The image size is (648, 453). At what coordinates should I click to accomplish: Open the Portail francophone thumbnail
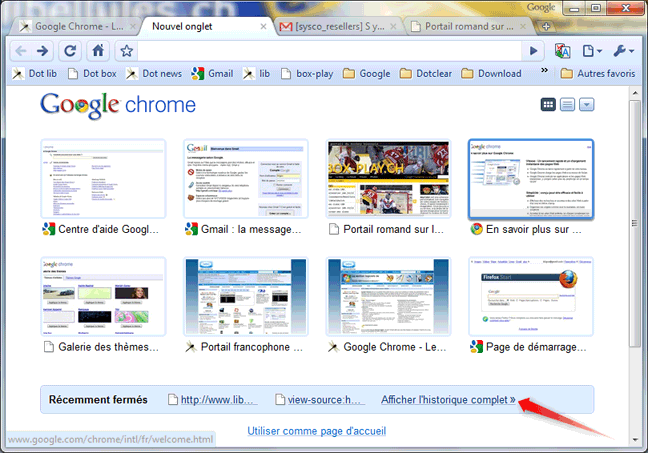[246, 296]
